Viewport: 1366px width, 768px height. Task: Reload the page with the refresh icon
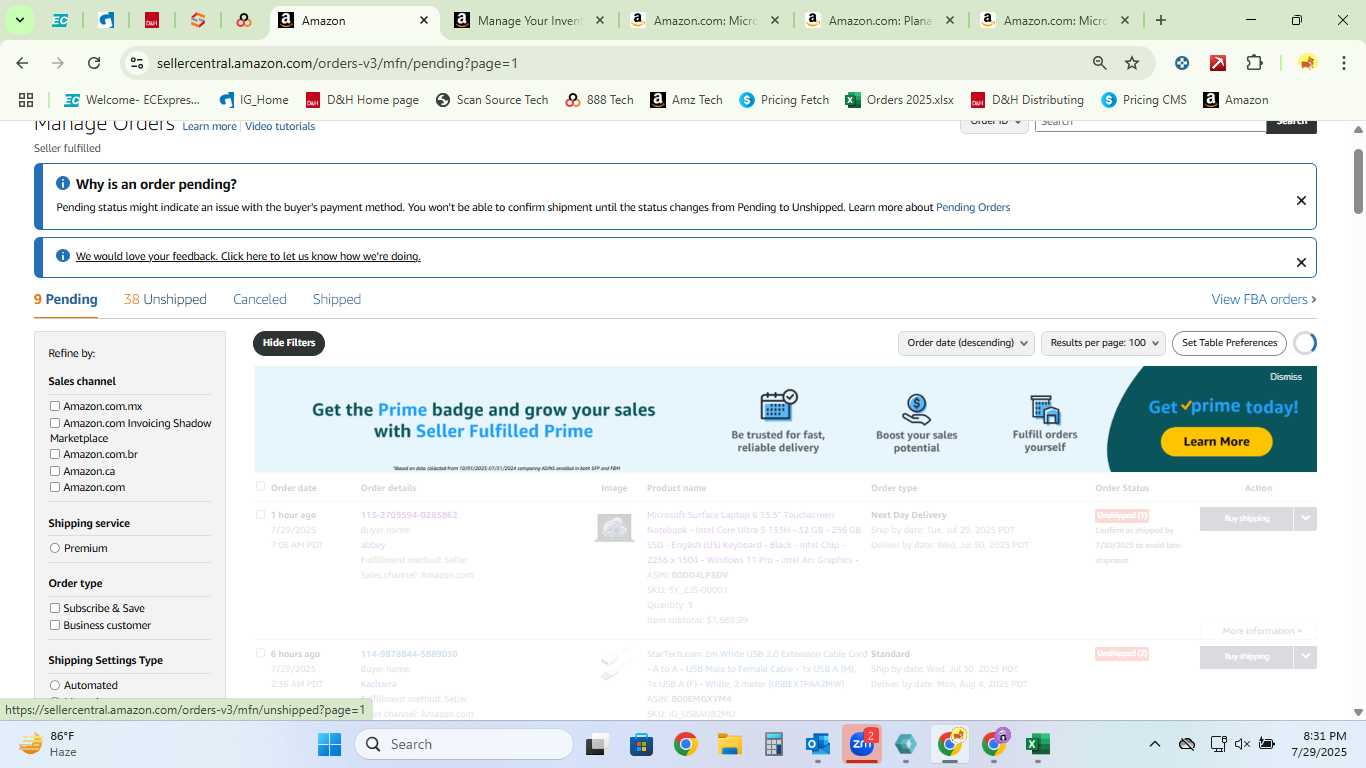click(94, 63)
